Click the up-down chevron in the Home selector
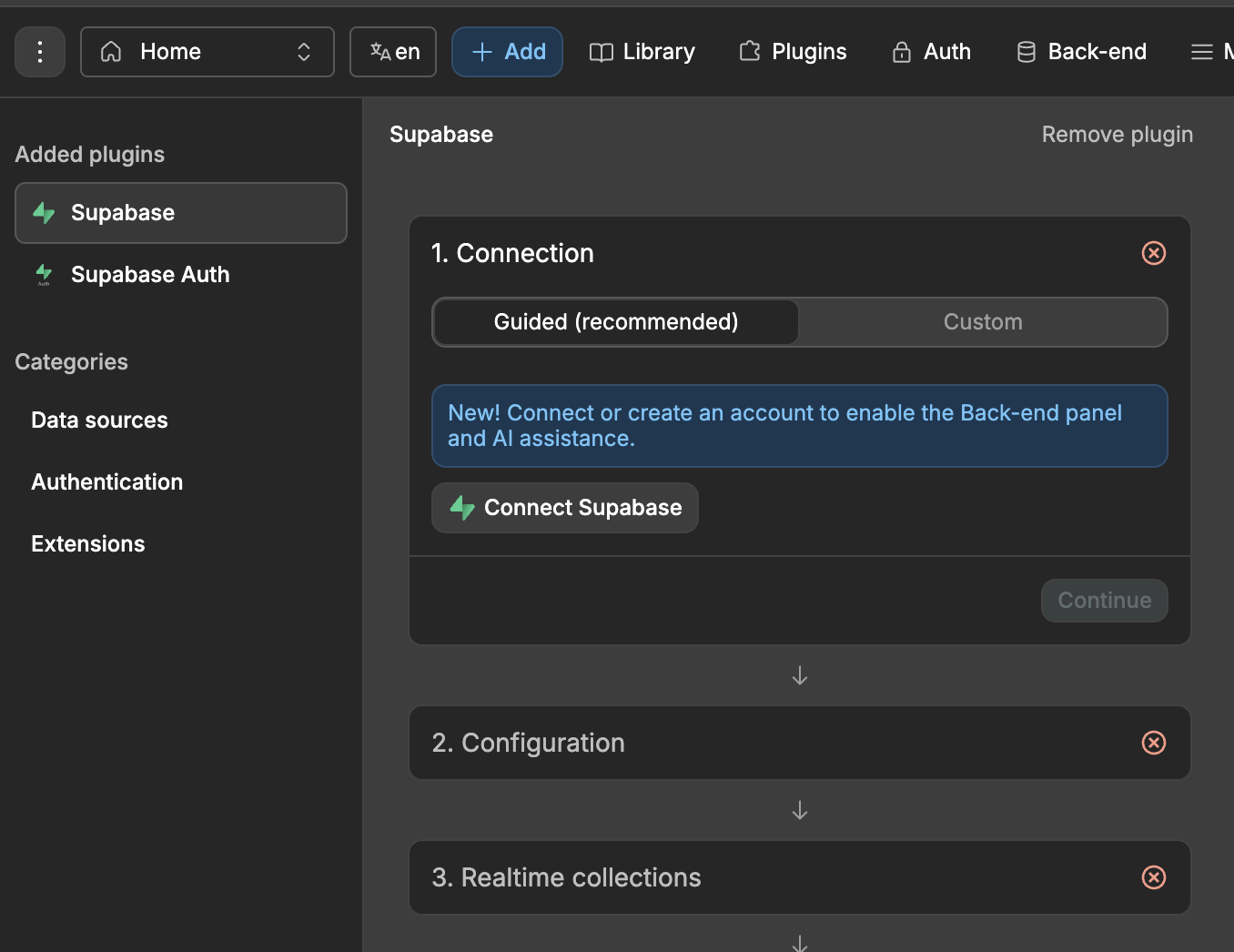This screenshot has width=1234, height=952. [304, 52]
